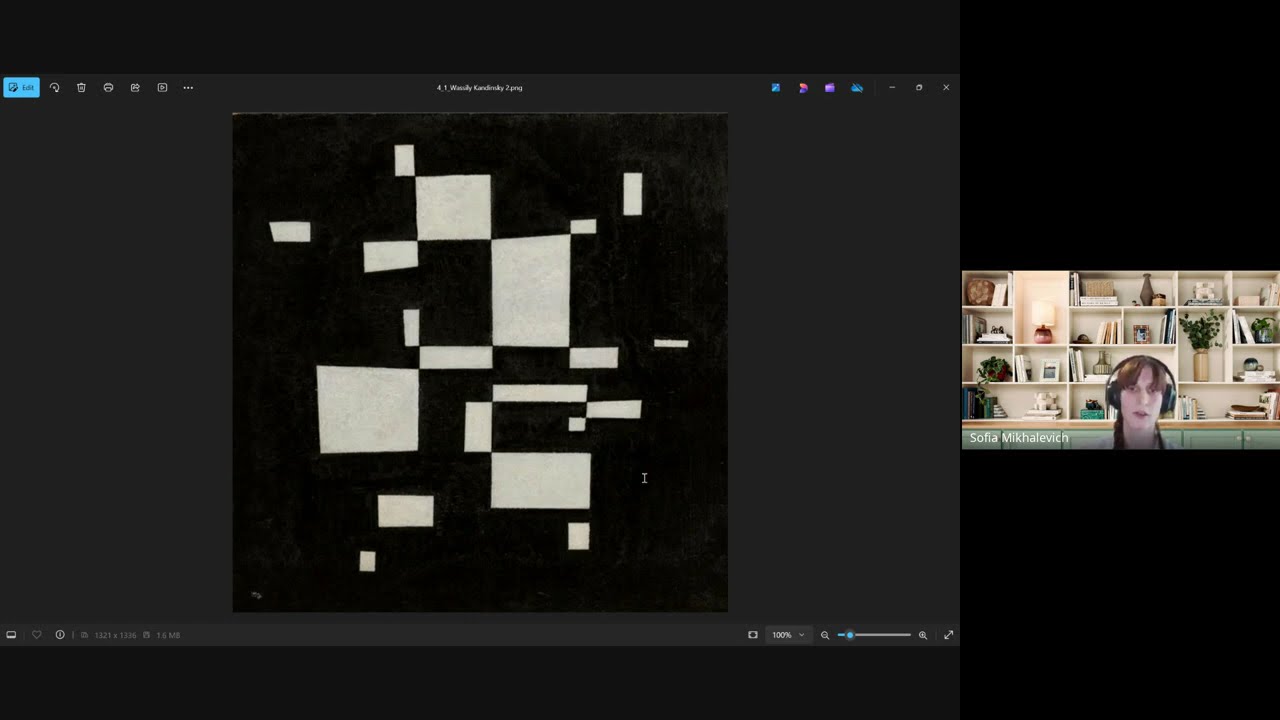1280x720 pixels.
Task: Open the purple app icon in title bar
Action: tap(829, 88)
